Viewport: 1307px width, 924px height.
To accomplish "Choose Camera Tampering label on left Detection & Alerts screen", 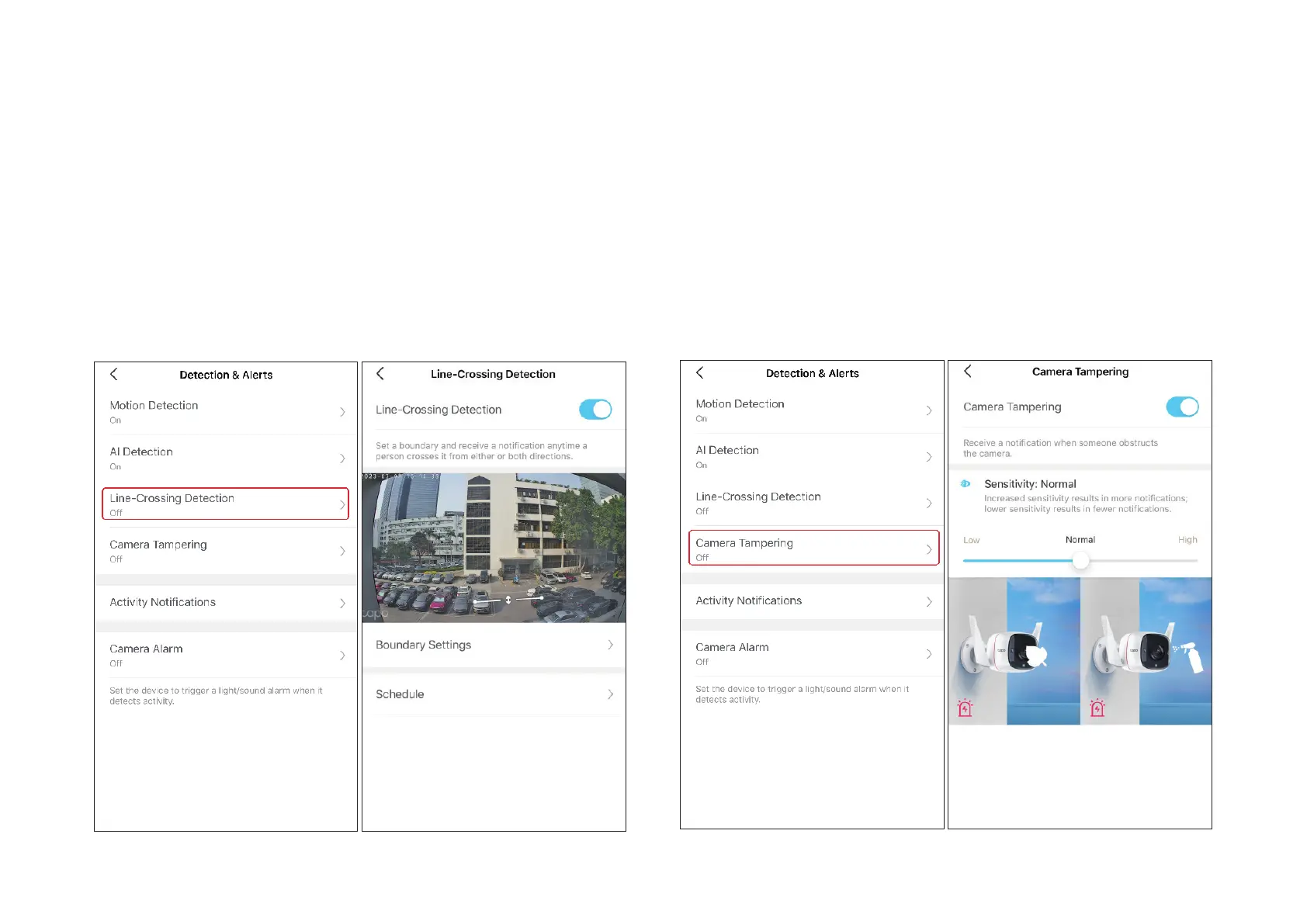I will point(158,545).
